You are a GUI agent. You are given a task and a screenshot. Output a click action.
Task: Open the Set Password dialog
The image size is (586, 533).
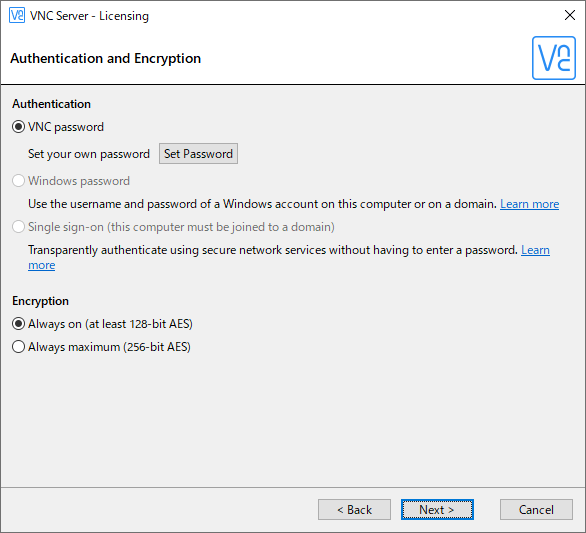coord(198,154)
